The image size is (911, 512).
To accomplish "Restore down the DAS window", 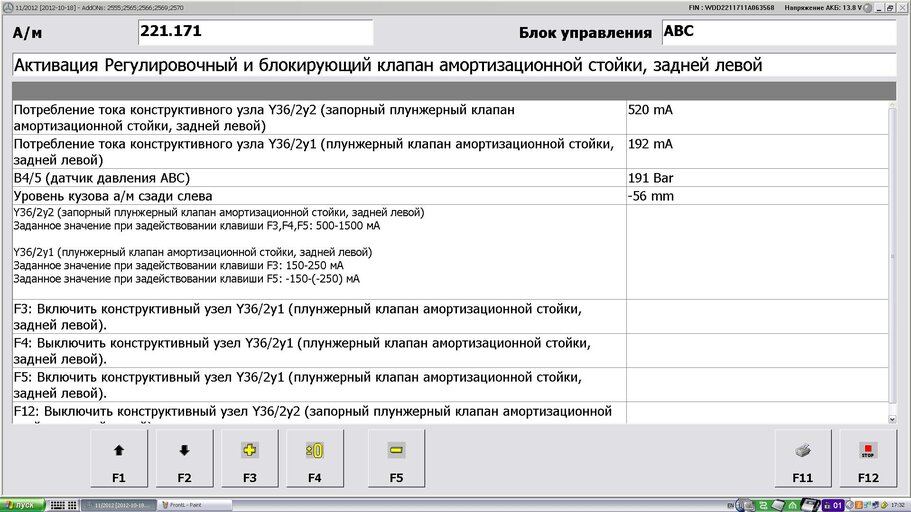I will coord(890,8).
